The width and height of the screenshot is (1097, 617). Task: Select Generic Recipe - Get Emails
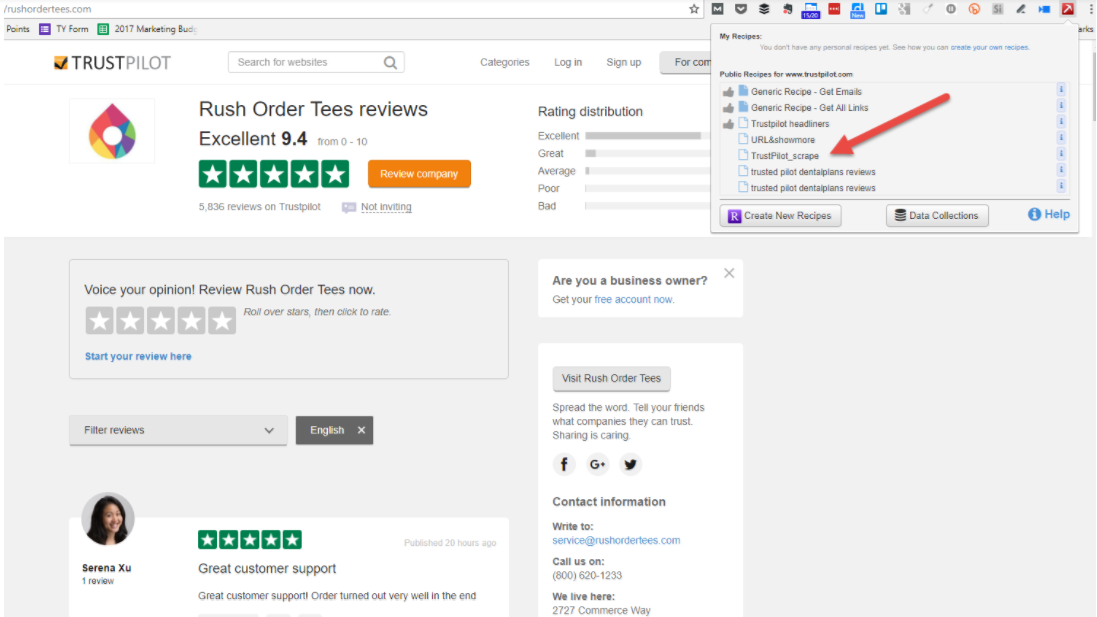[806, 91]
